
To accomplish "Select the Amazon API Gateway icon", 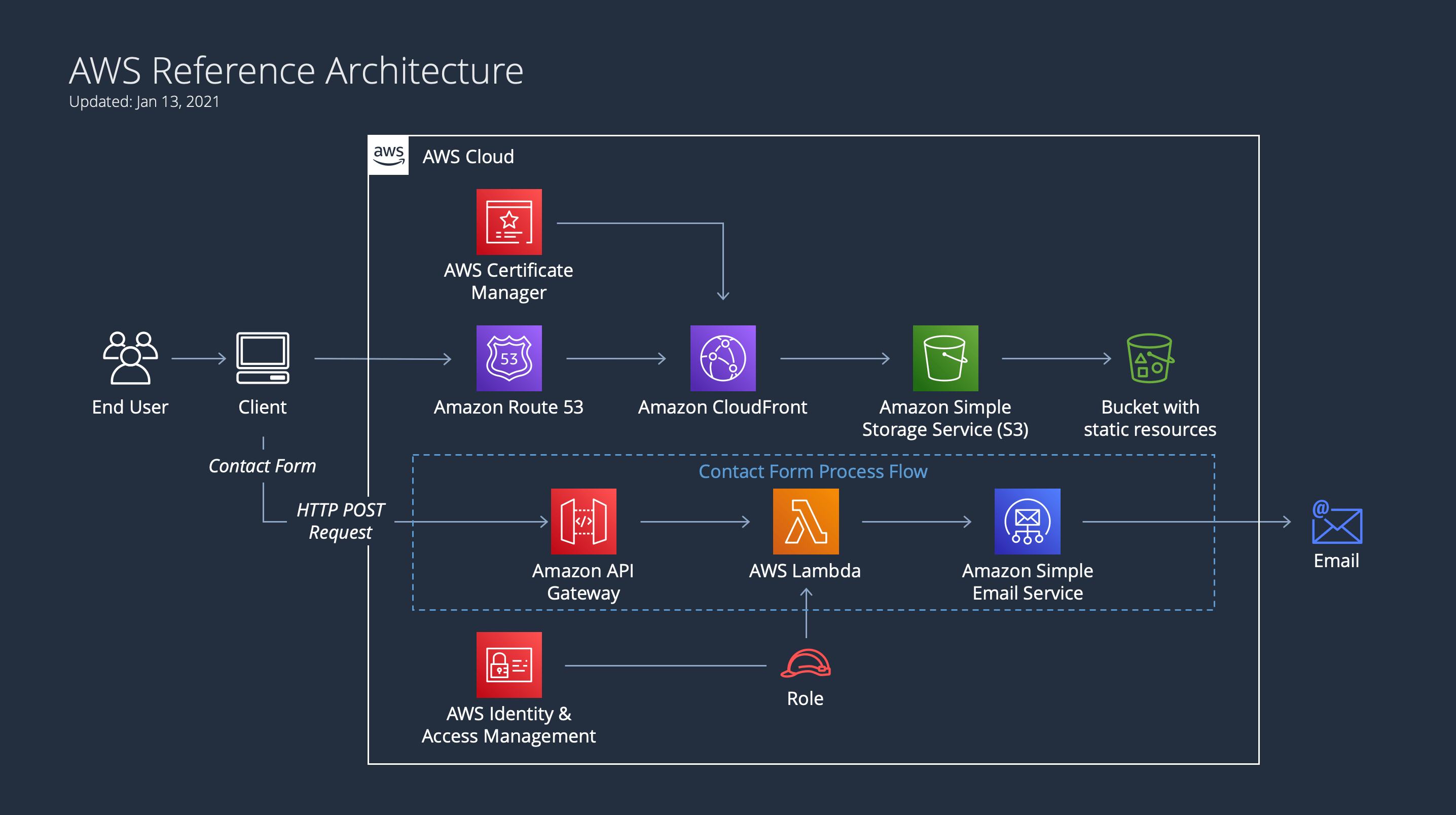I will tap(584, 521).
